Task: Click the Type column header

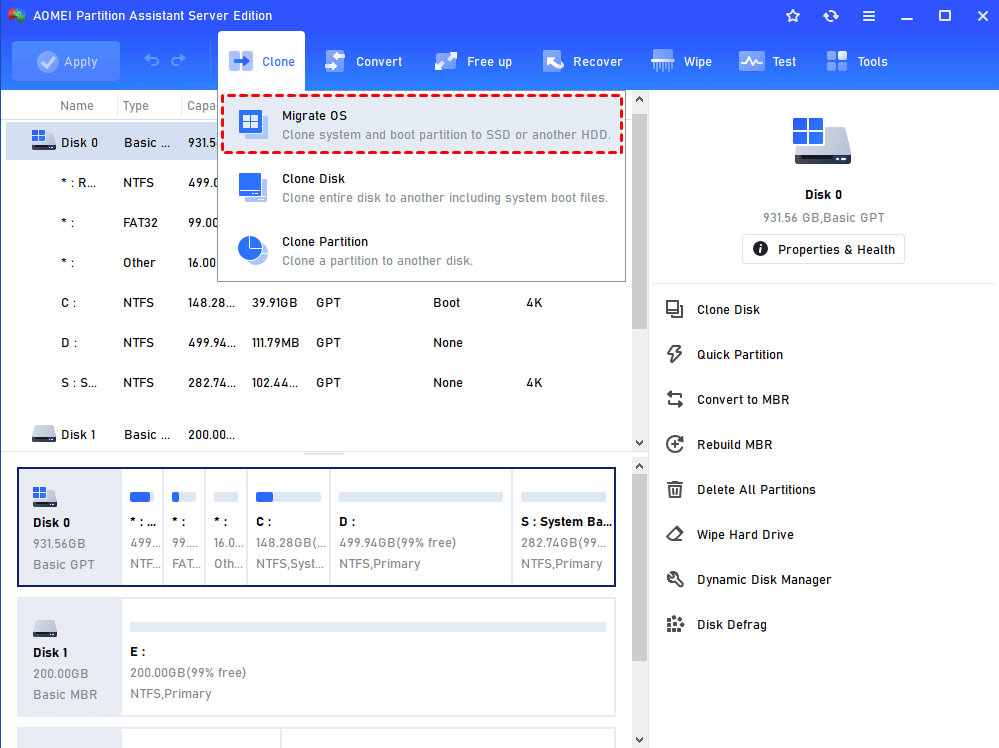Action: click(x=136, y=106)
